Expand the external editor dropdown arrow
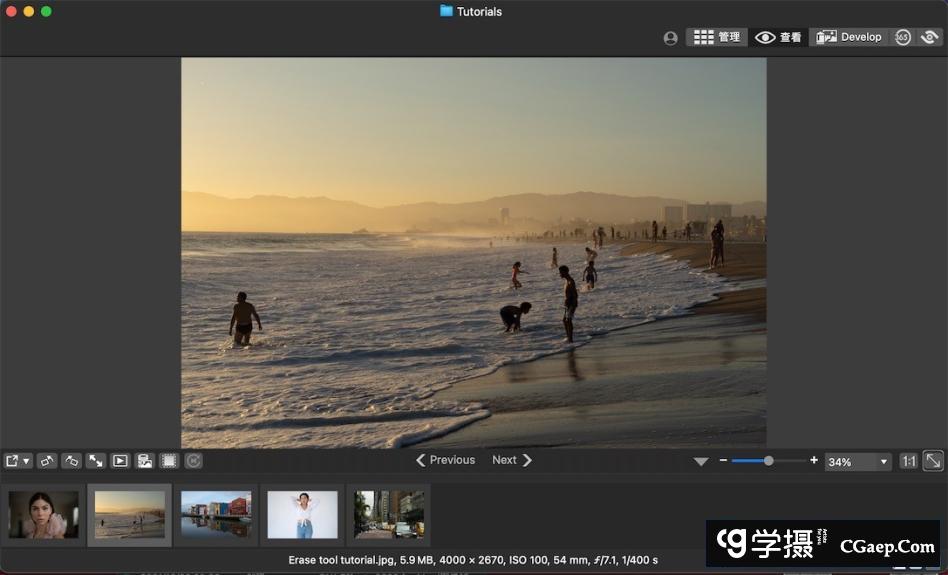The image size is (948, 575). [x=27, y=461]
